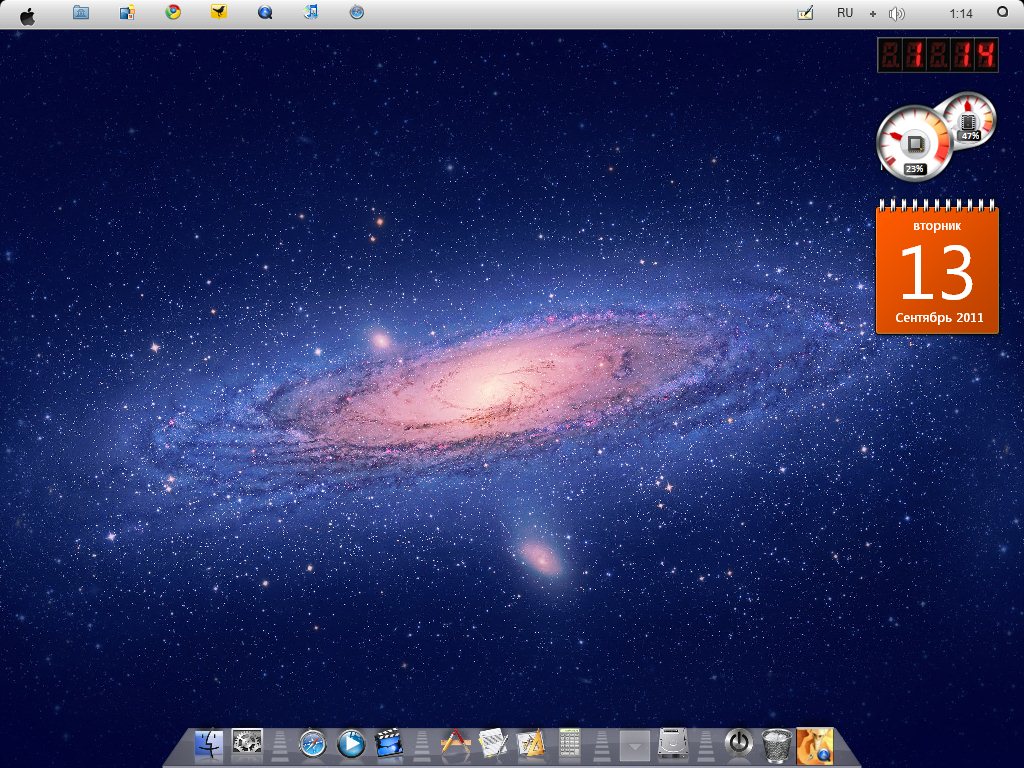Open System Preferences gear in dock
This screenshot has height=768, width=1024.
(247, 743)
